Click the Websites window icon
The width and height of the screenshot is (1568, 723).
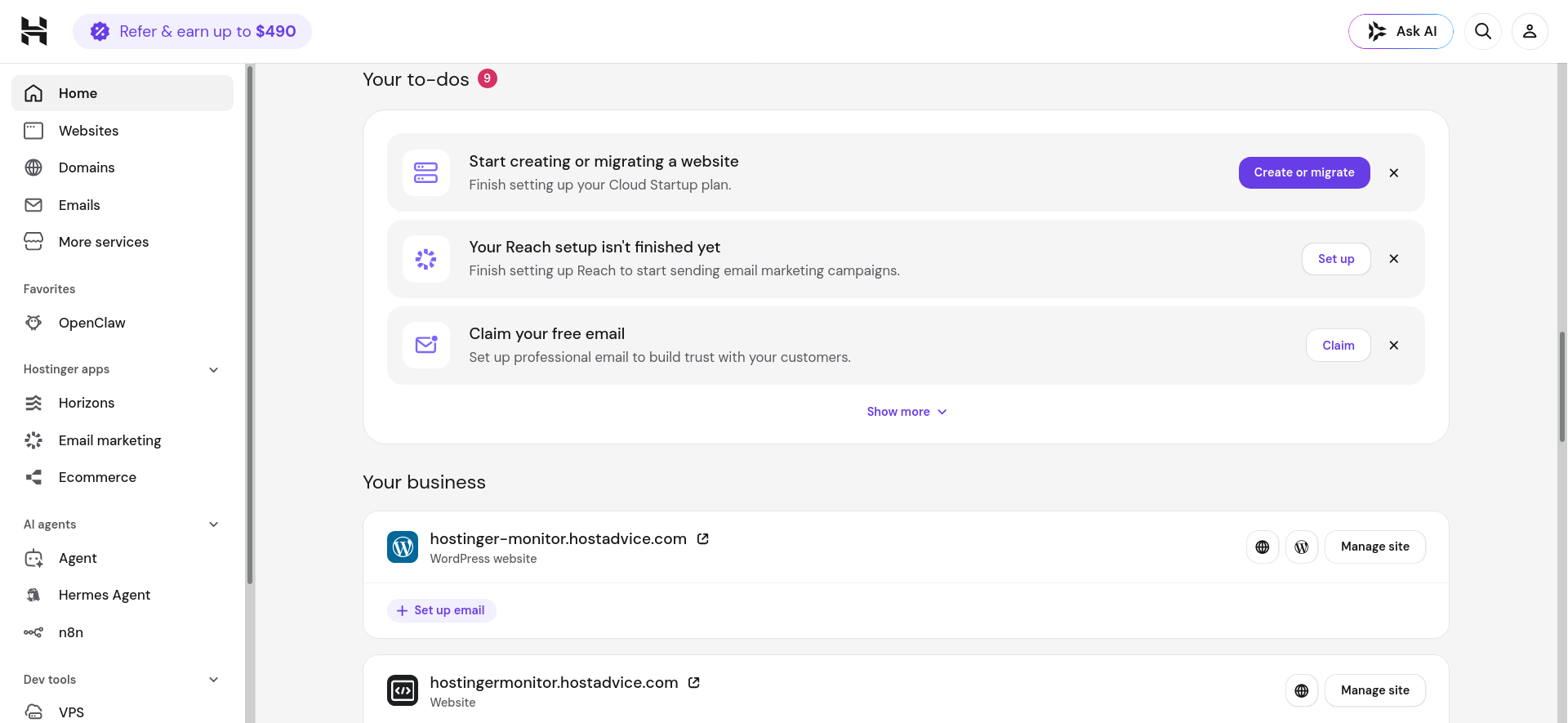tap(33, 131)
